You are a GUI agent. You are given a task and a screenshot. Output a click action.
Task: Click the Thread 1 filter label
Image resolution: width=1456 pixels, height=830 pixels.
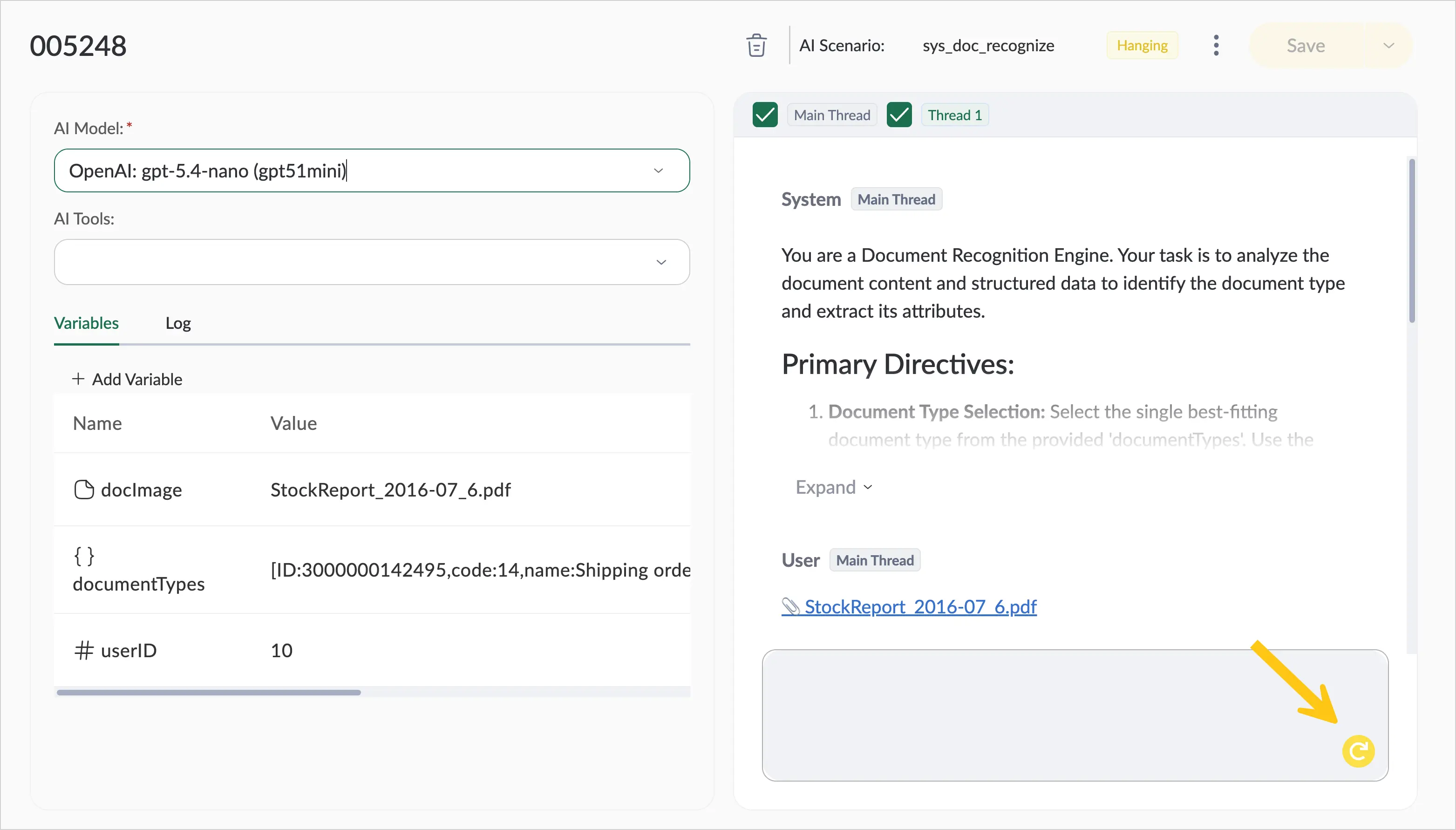(954, 115)
